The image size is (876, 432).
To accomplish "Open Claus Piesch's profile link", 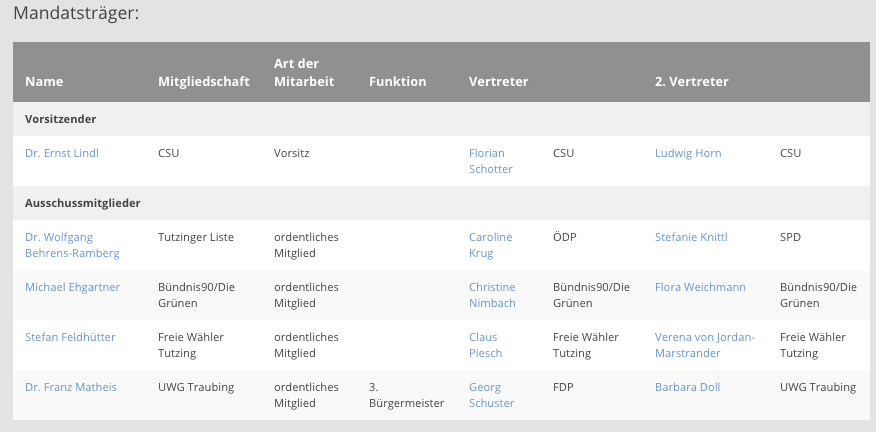I will pyautogui.click(x=486, y=345).
